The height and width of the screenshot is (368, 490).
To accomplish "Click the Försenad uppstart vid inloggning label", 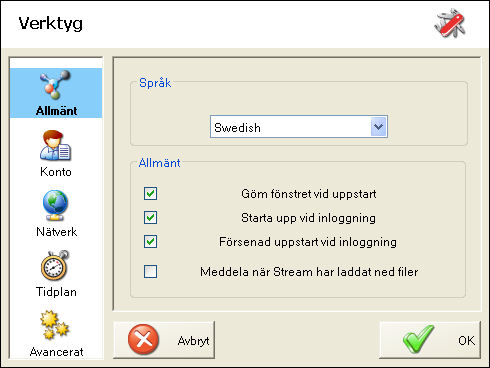I will 308,242.
